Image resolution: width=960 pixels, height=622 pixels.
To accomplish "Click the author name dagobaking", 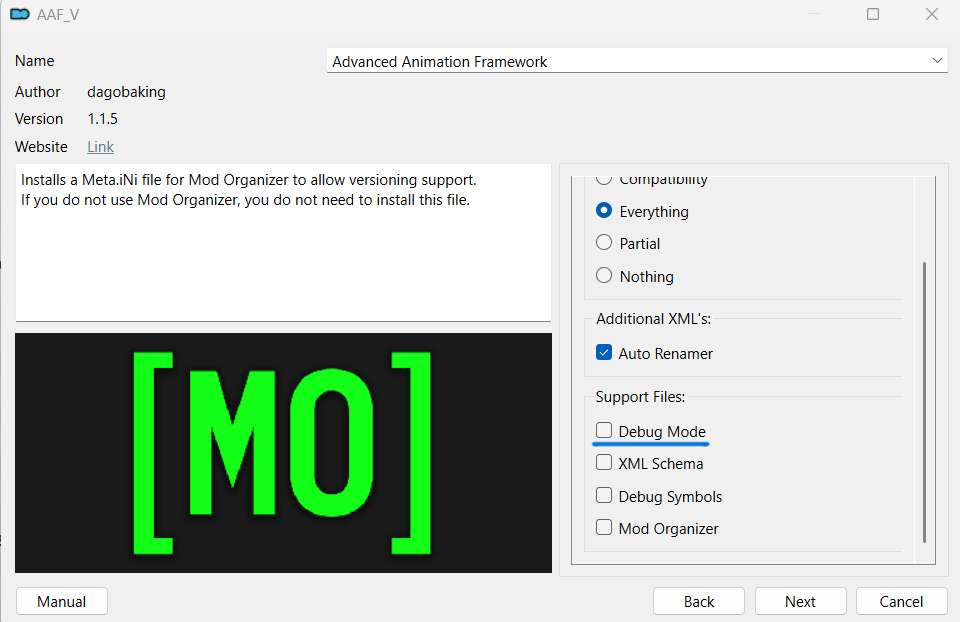I will 126,92.
